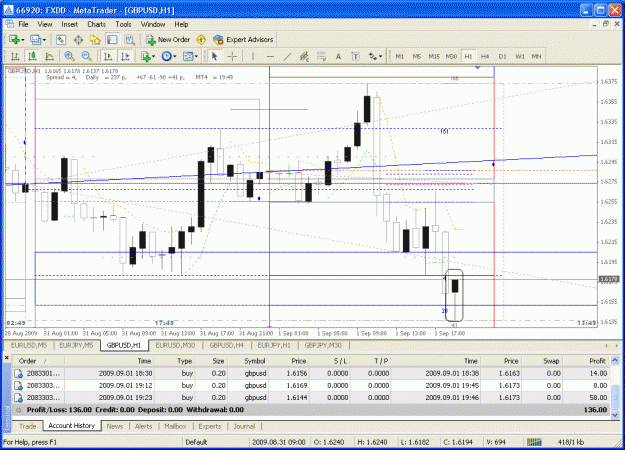Open the Journal terminal tab
Screen dimensions: 625x450
(244, 426)
